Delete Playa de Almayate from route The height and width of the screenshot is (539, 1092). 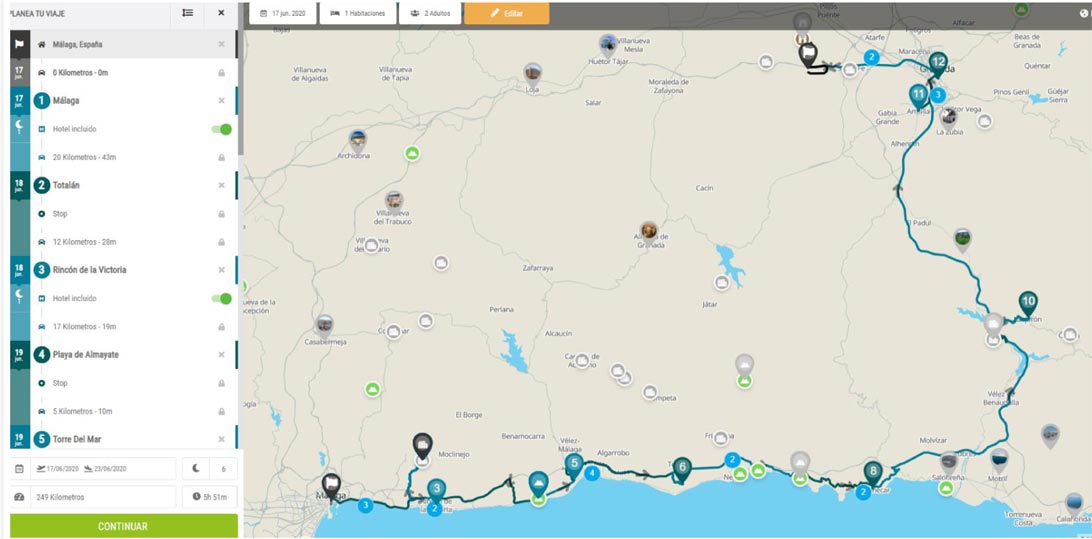pos(221,355)
